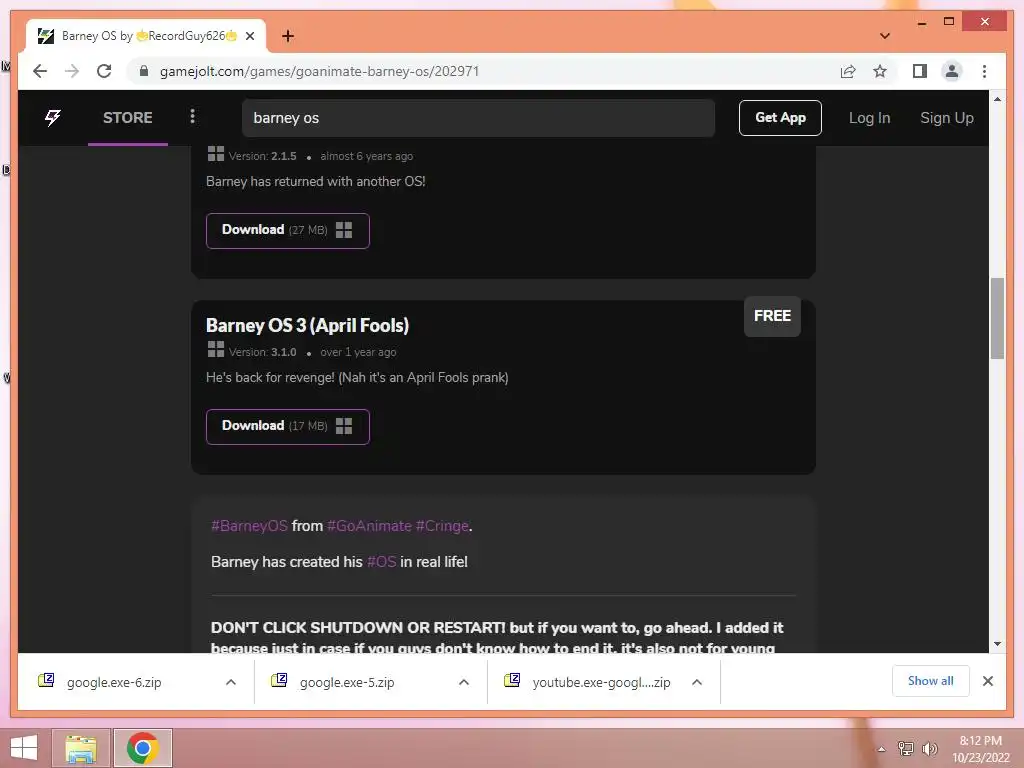Screen dimensions: 1024x768
Task: Click the 'almost 6 years ago' timestamp
Action: pos(366,156)
